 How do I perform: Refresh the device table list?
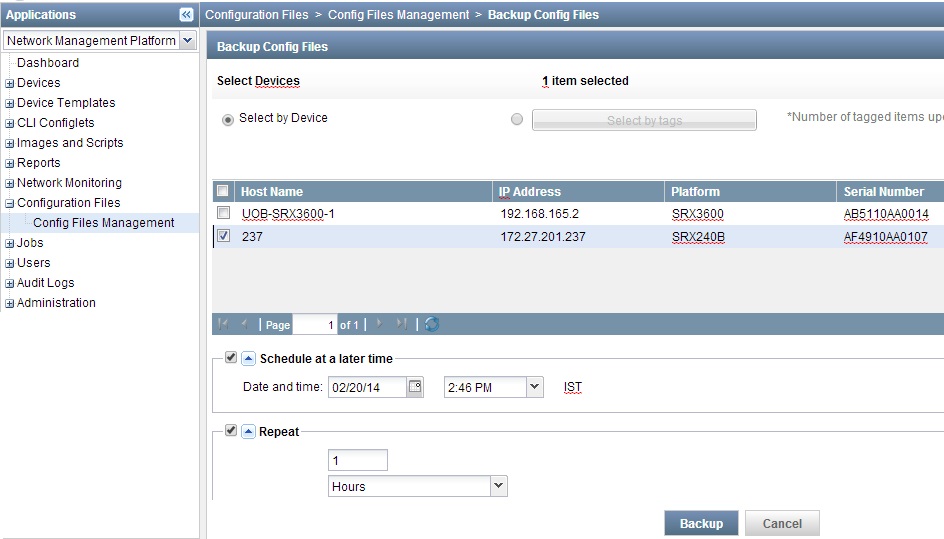432,324
